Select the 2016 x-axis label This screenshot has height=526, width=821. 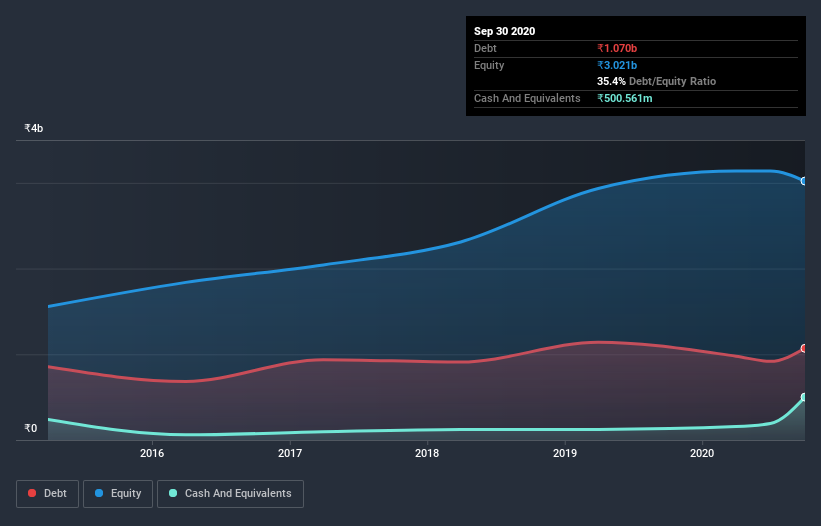(x=152, y=453)
